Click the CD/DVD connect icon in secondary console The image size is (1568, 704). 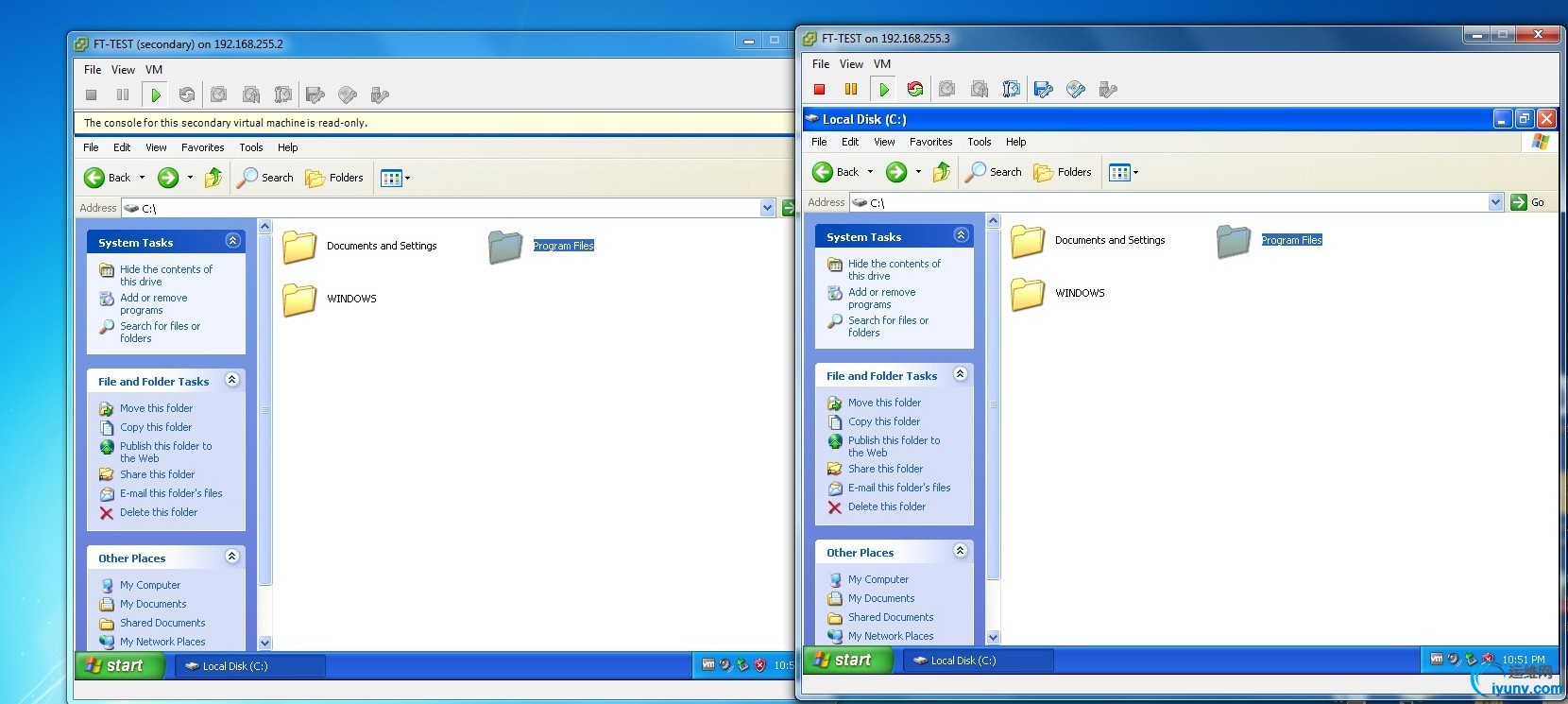click(348, 94)
